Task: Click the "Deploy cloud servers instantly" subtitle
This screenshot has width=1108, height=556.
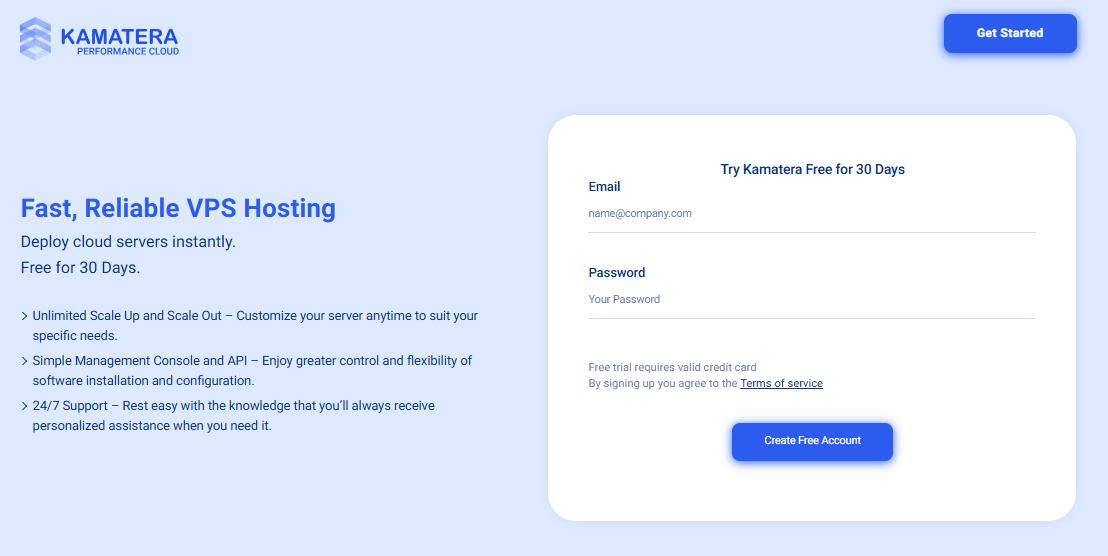Action: [x=128, y=242]
